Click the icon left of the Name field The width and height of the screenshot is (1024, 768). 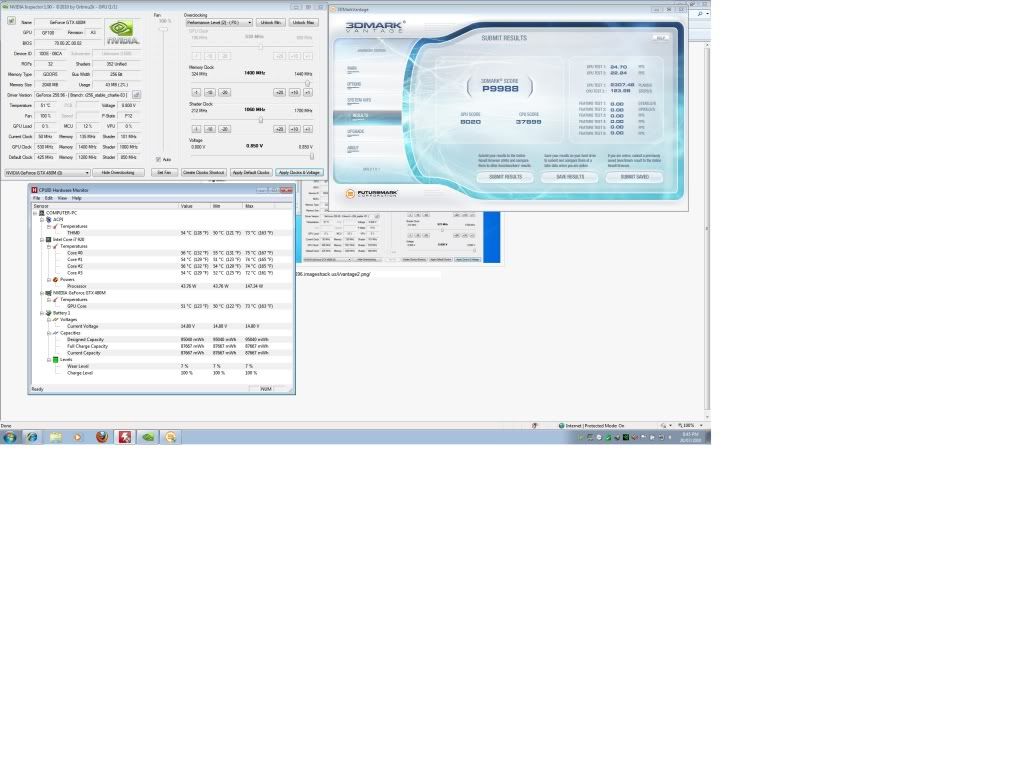[x=11, y=22]
